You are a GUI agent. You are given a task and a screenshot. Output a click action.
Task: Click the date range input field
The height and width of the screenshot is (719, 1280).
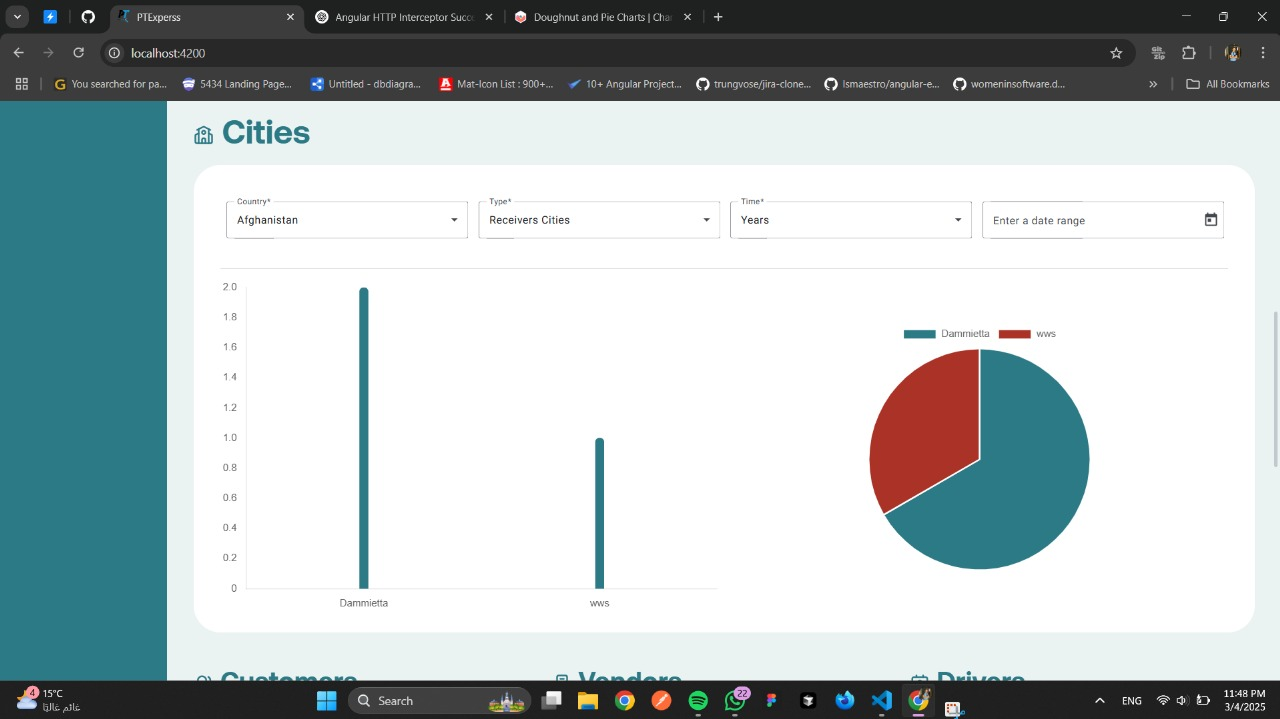click(x=1090, y=220)
